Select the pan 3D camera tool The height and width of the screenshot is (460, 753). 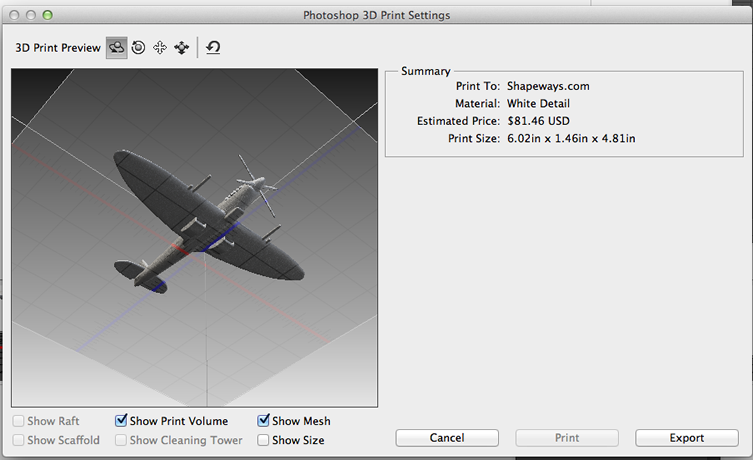(x=160, y=48)
